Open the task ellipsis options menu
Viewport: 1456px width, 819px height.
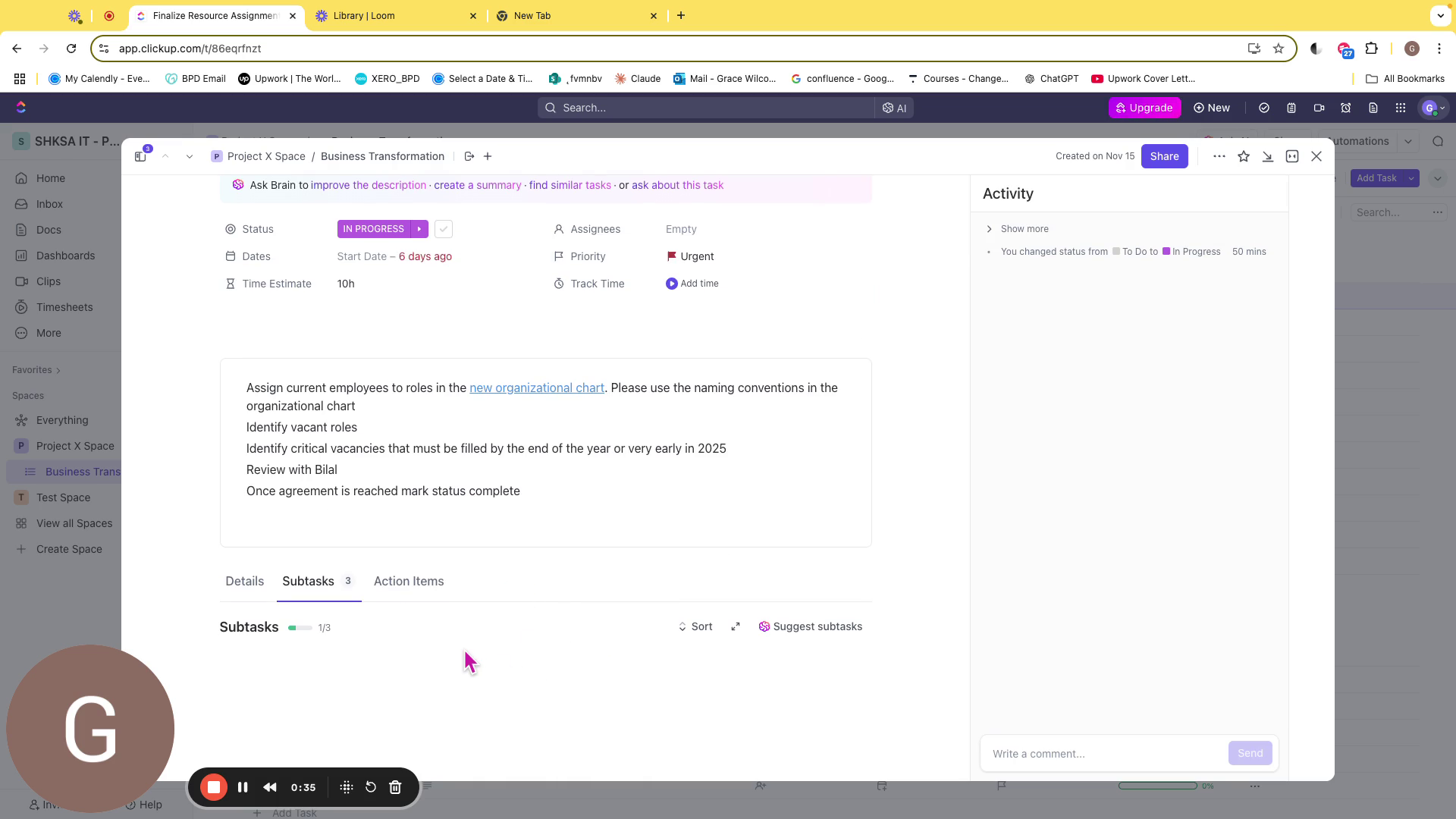coord(1219,156)
